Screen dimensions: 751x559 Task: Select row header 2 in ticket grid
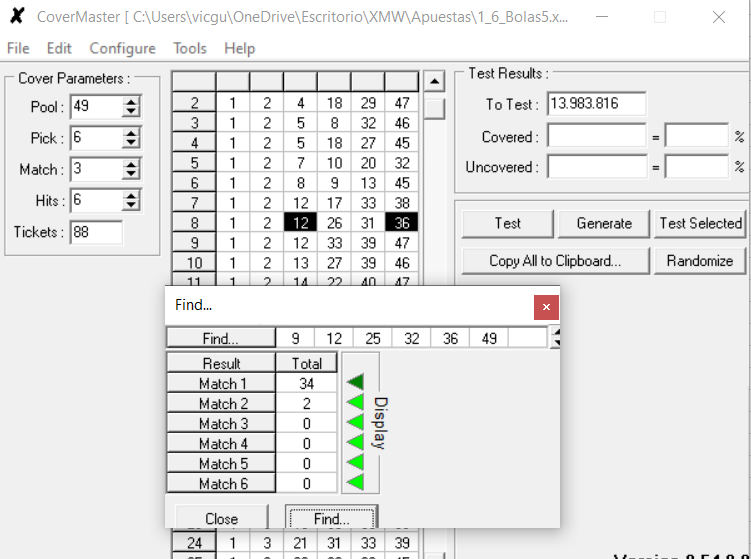[194, 103]
